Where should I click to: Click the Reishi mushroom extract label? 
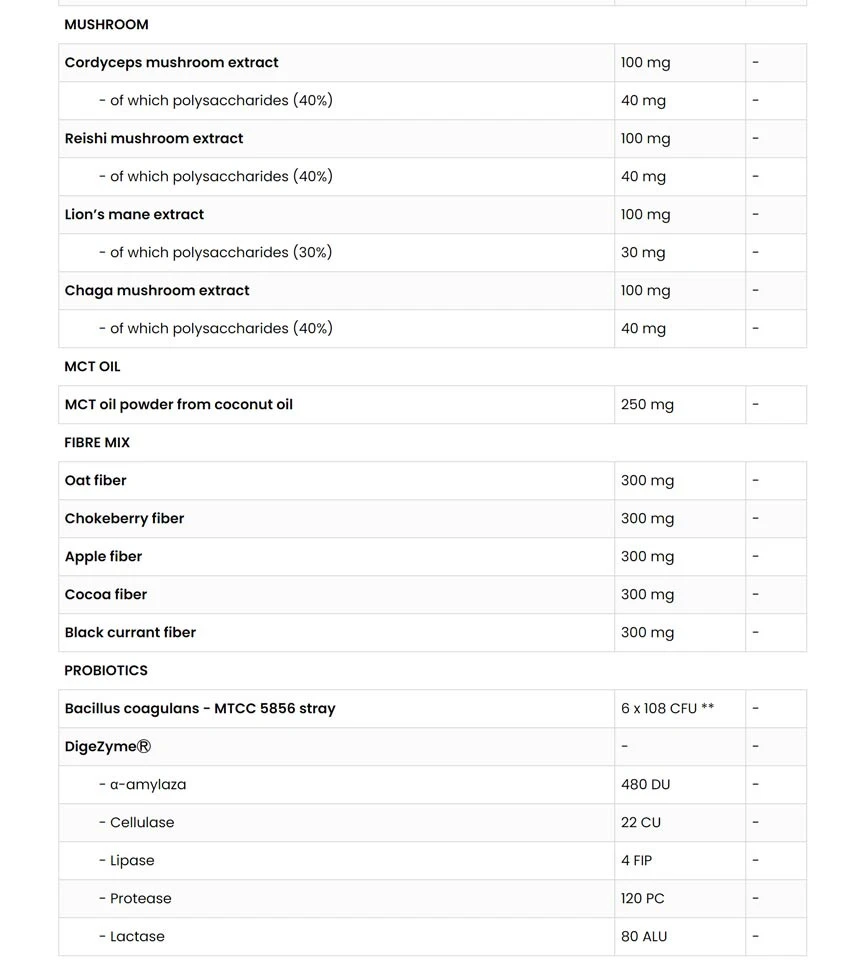(154, 138)
